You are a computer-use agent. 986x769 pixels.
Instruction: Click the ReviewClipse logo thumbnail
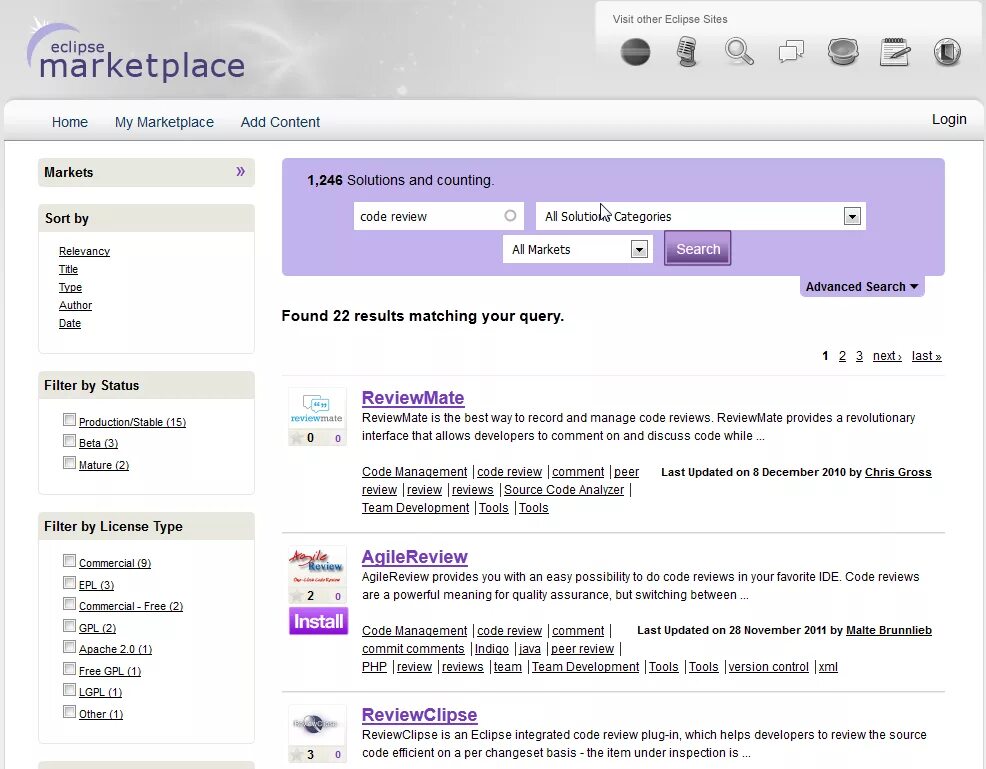click(317, 725)
